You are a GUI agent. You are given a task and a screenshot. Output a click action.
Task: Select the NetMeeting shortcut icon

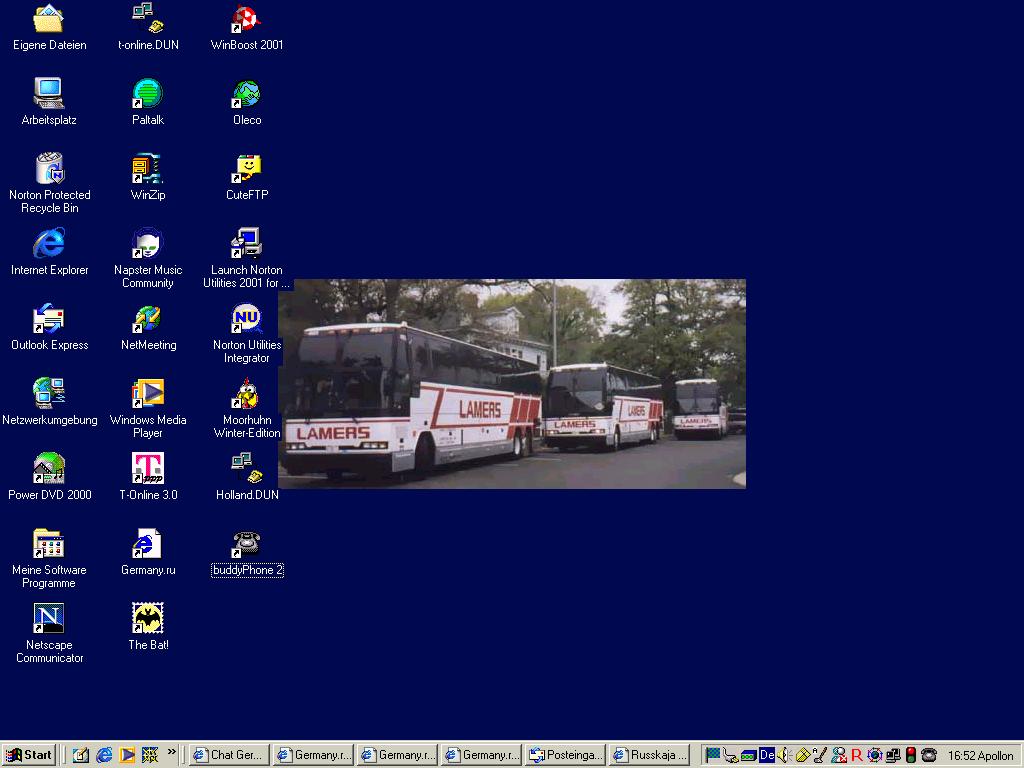(148, 319)
